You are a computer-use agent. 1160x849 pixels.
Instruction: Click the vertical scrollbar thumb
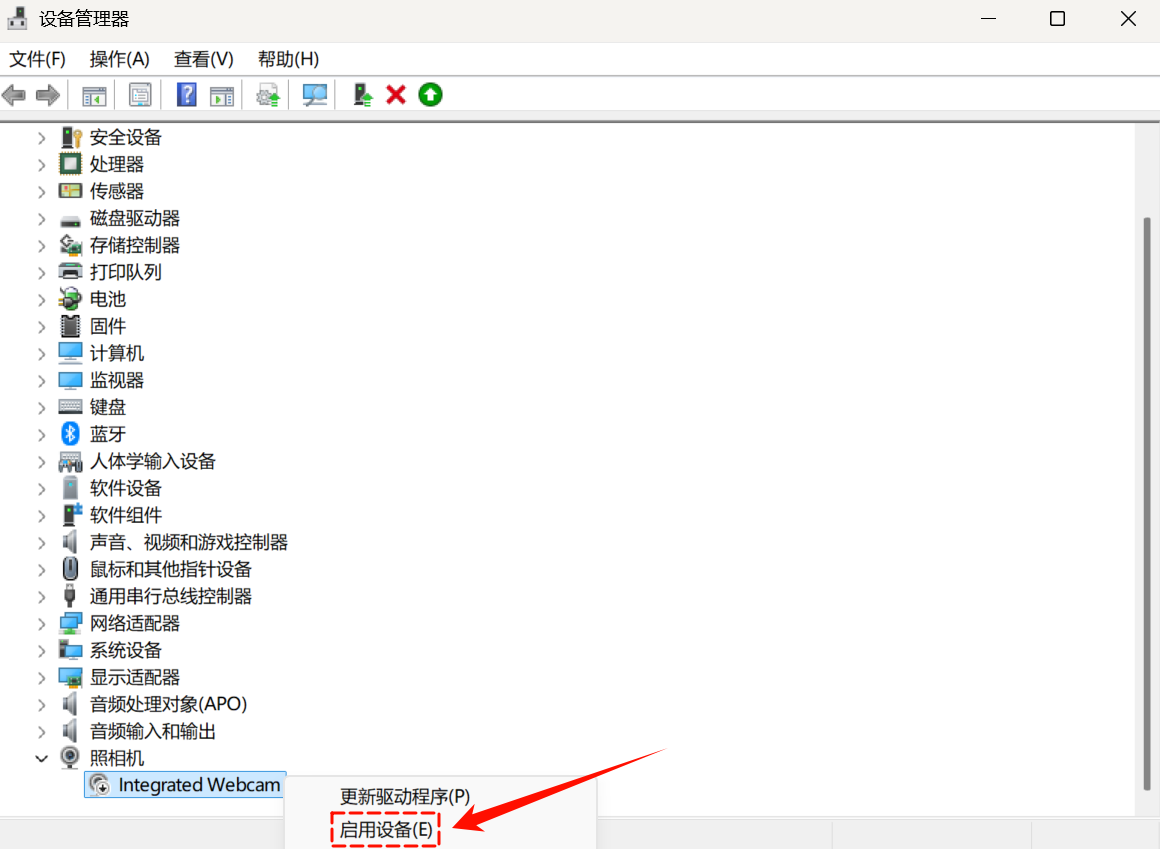coord(1147,500)
